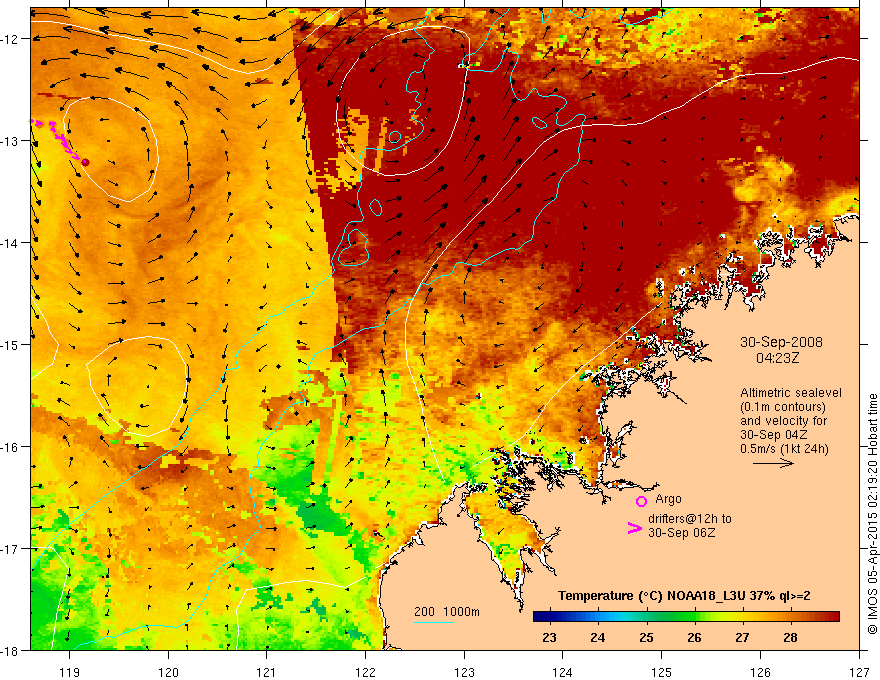The width and height of the screenshot is (880, 680).
Task: Click the 'Argo' legend label
Action: [668, 499]
